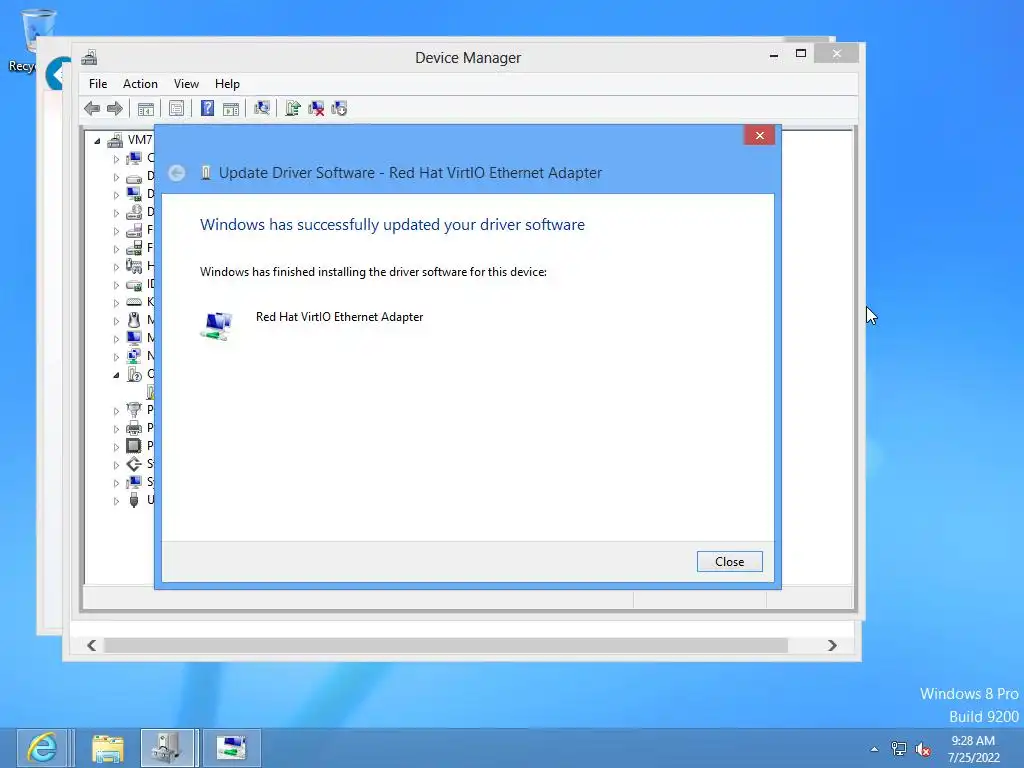Open File Explorer from the taskbar
This screenshot has height=768, width=1024.
tap(108, 748)
